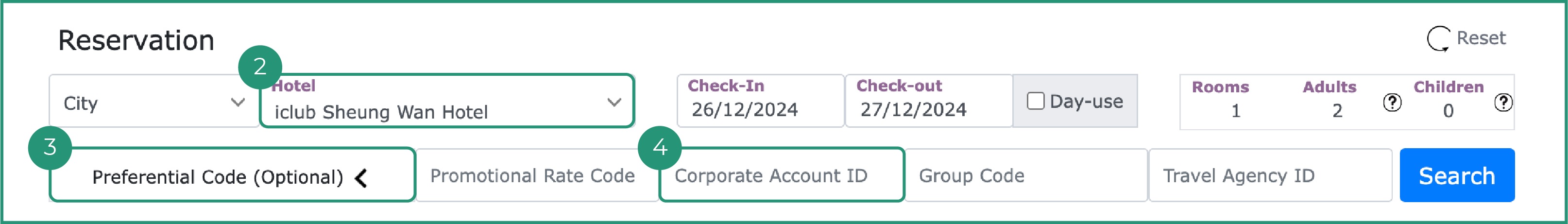Click into the Promotional Rate Code field
This screenshot has height=224, width=1568.
(532, 176)
